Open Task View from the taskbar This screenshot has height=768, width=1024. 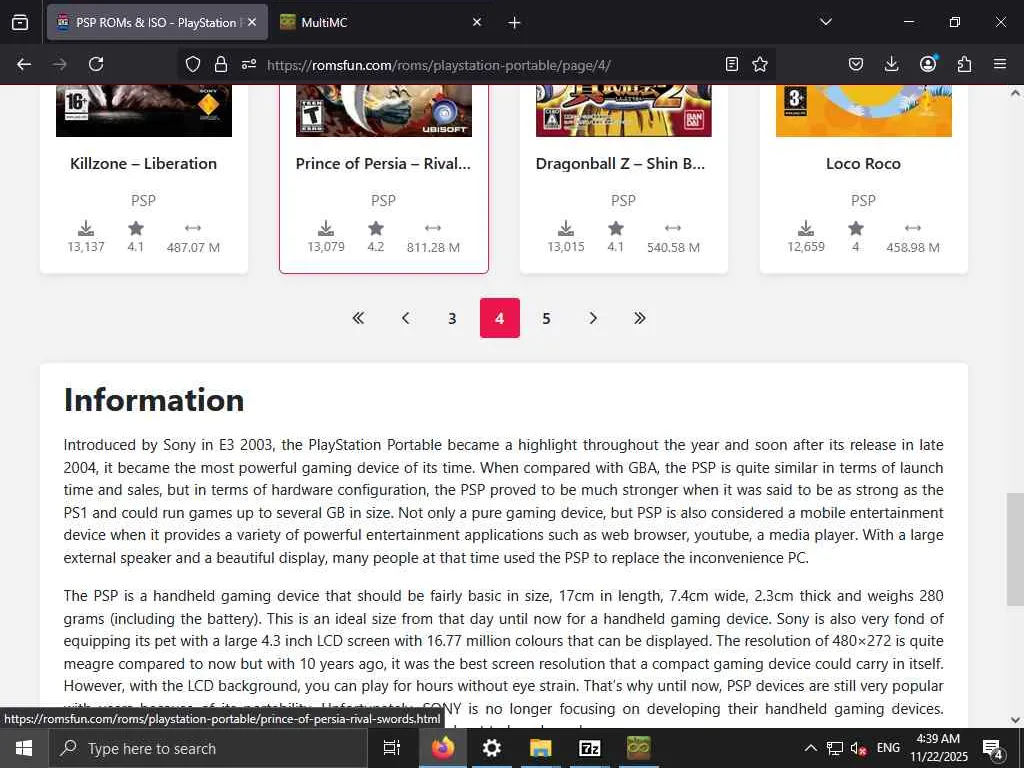click(x=391, y=748)
